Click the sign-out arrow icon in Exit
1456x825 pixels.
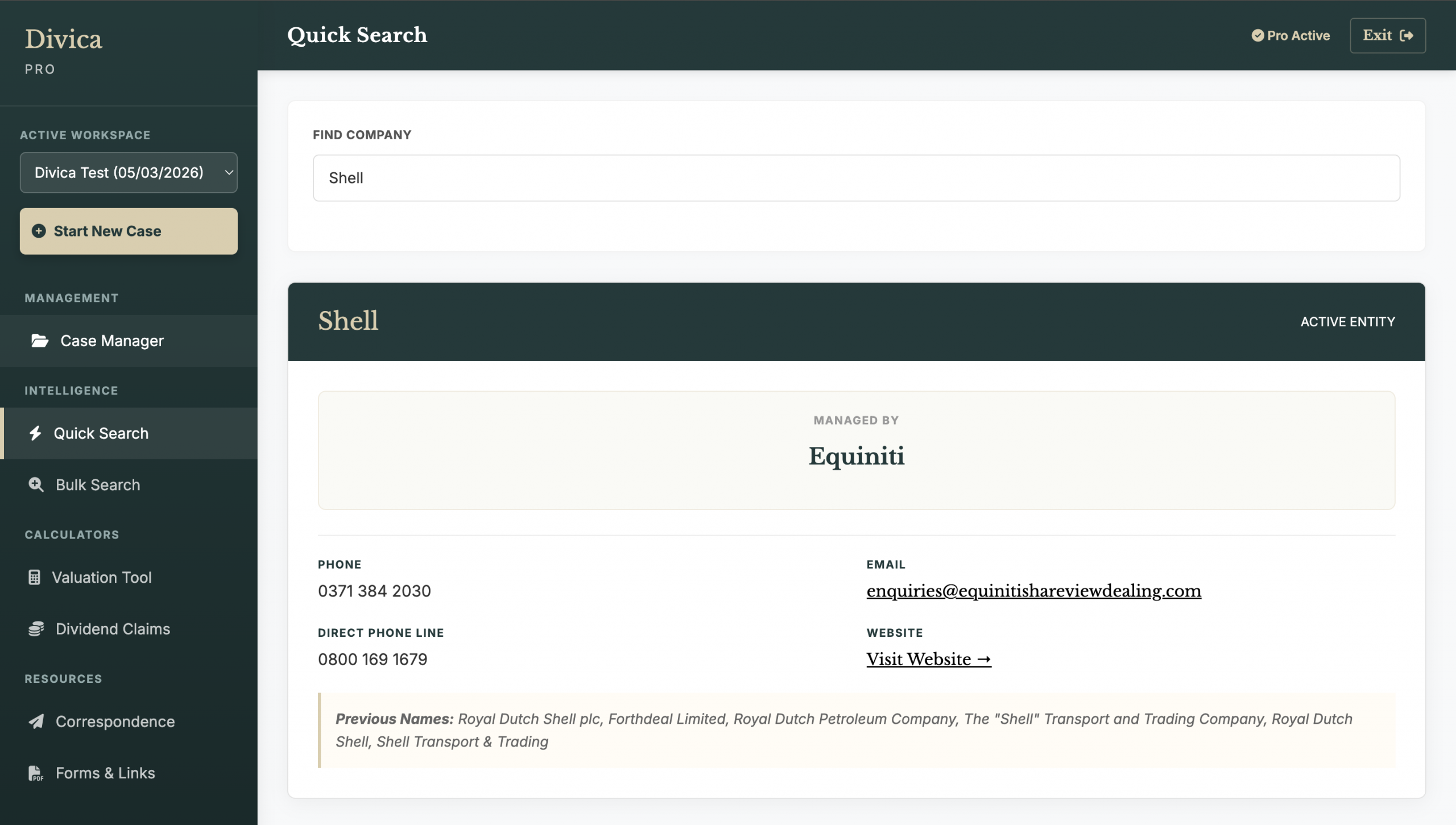coord(1407,35)
